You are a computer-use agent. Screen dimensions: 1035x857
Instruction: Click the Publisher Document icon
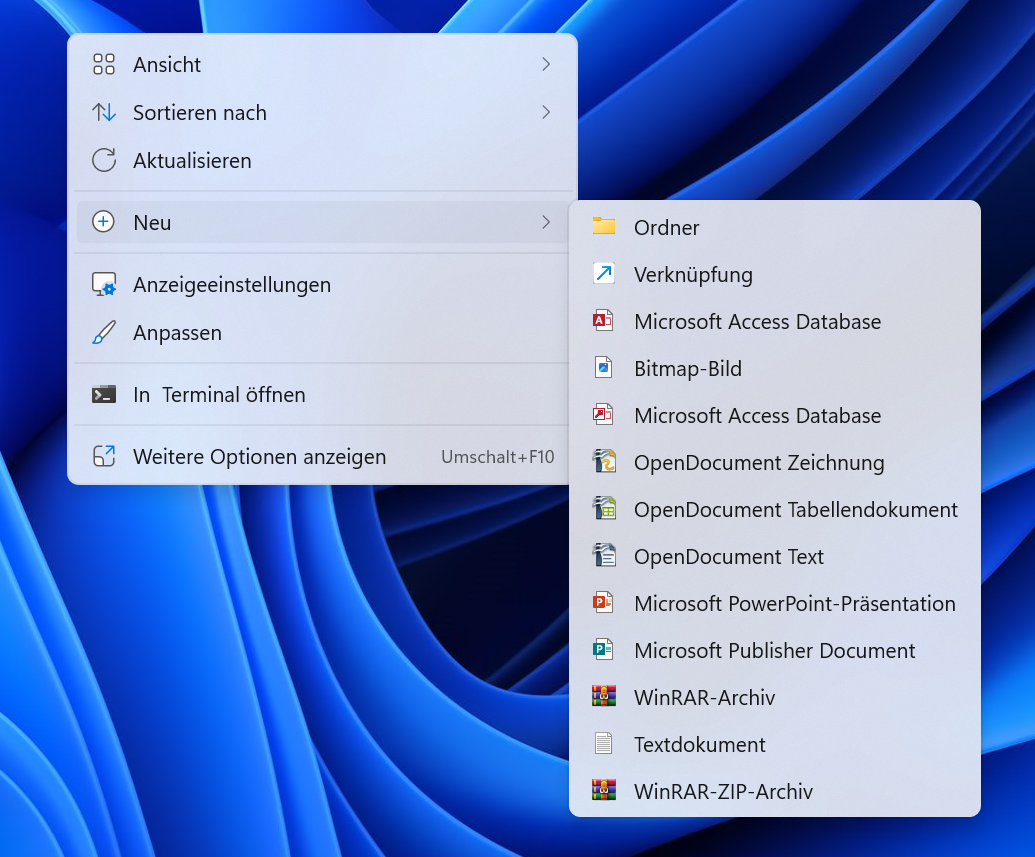point(603,650)
